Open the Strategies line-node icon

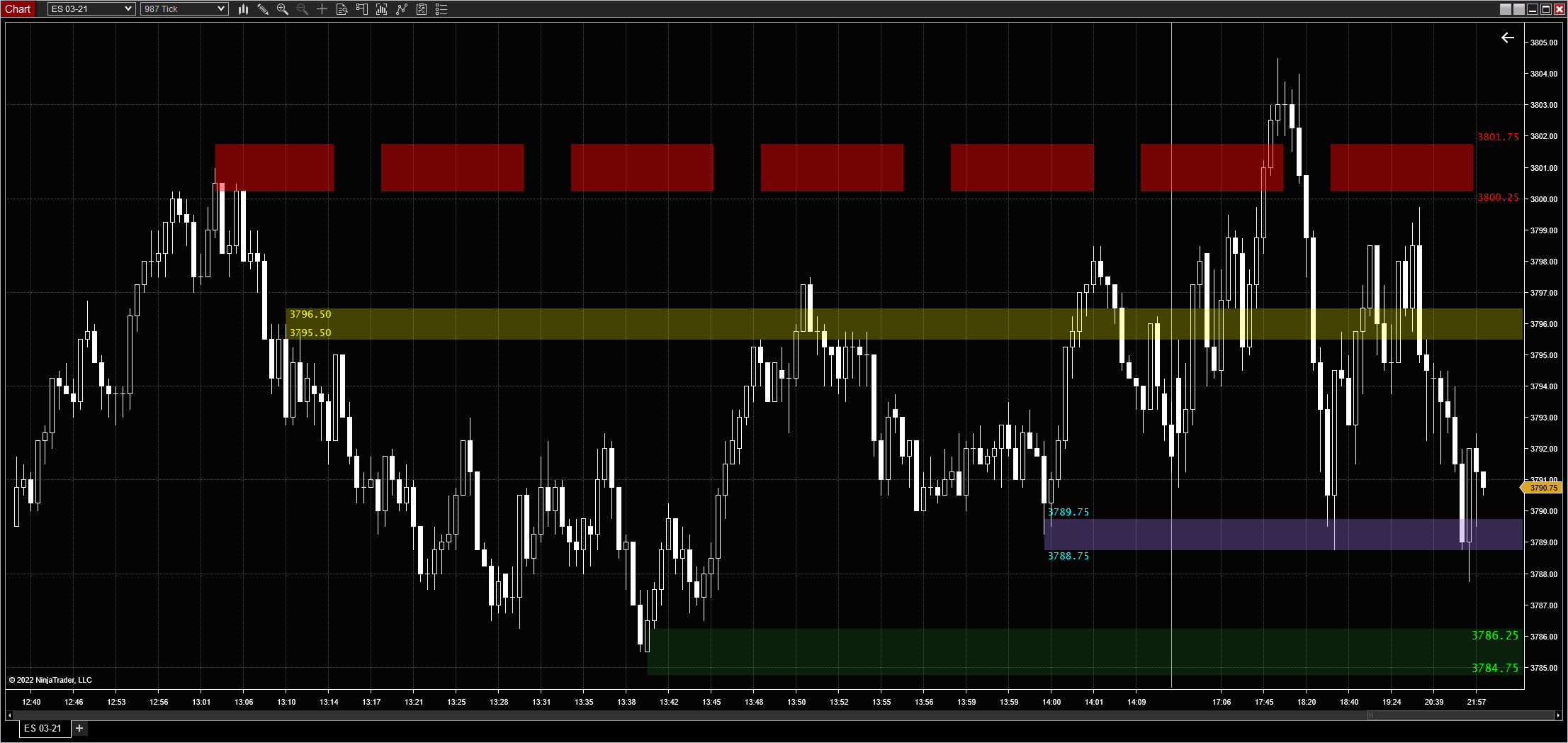[402, 9]
